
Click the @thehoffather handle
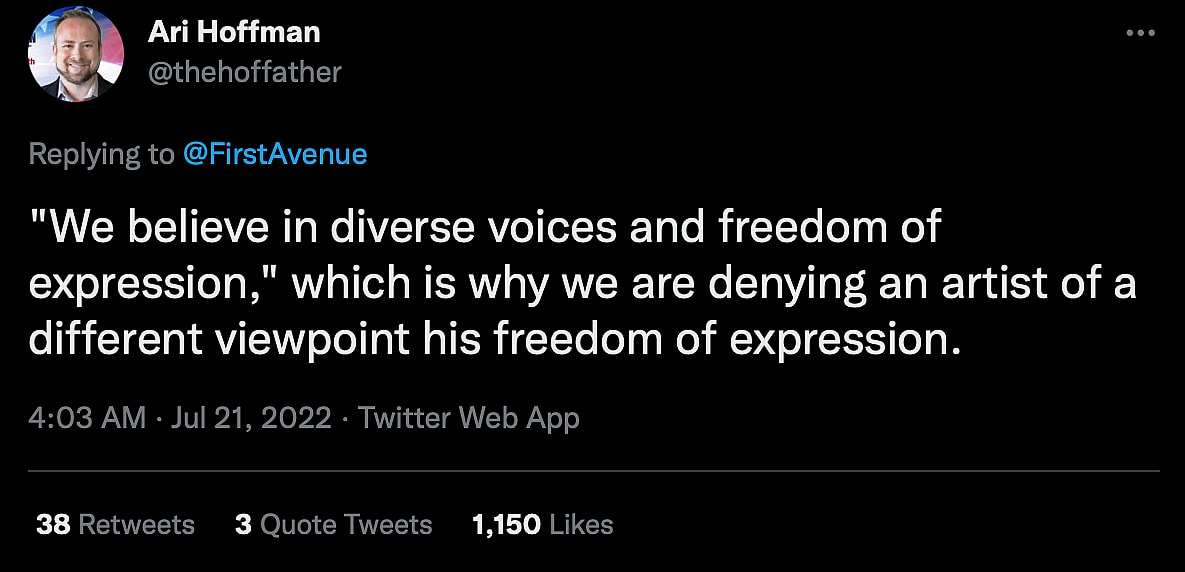point(244,72)
